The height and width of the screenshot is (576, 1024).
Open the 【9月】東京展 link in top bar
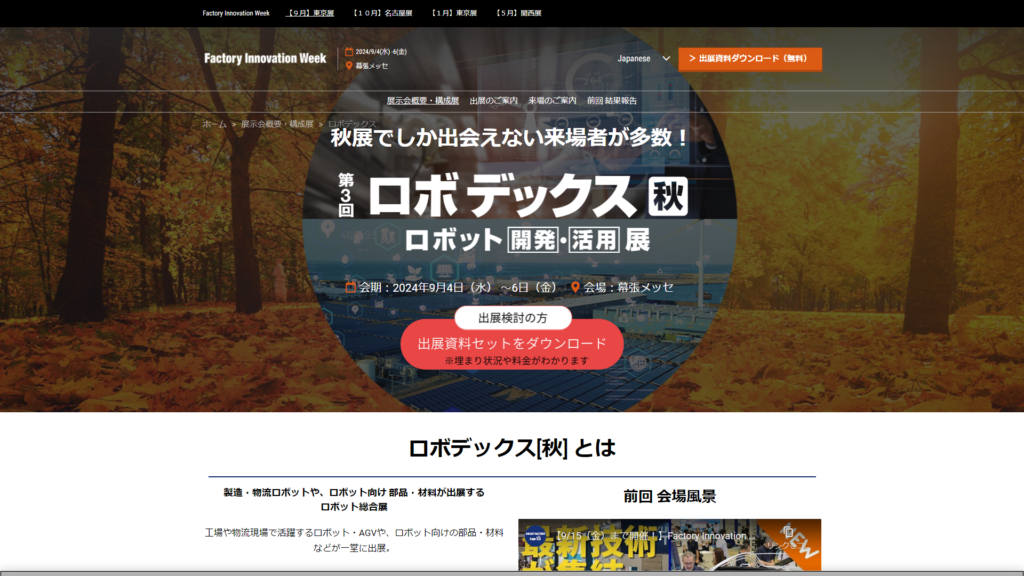point(310,13)
